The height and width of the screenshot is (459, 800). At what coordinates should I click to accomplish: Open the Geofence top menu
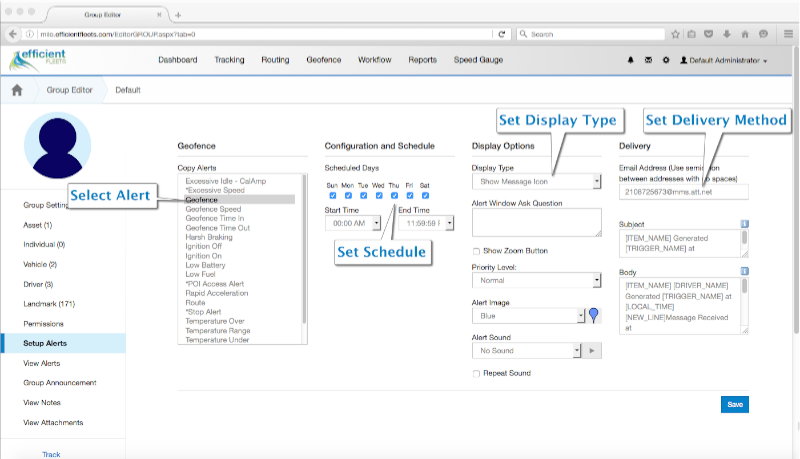point(323,60)
